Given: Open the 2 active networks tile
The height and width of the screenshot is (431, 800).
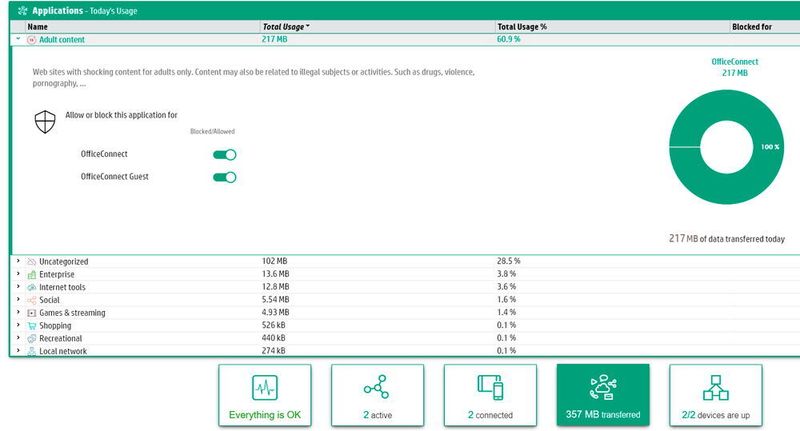Looking at the screenshot, I should pyautogui.click(x=378, y=395).
